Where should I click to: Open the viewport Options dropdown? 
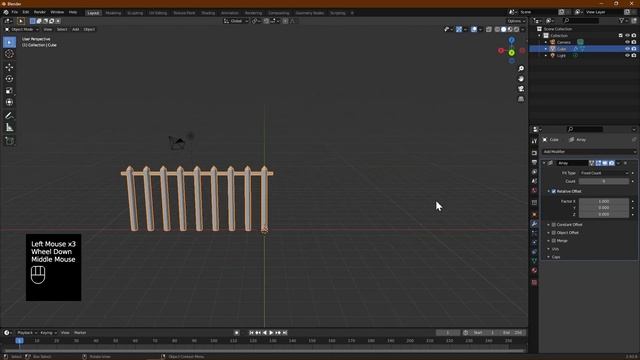pos(516,21)
